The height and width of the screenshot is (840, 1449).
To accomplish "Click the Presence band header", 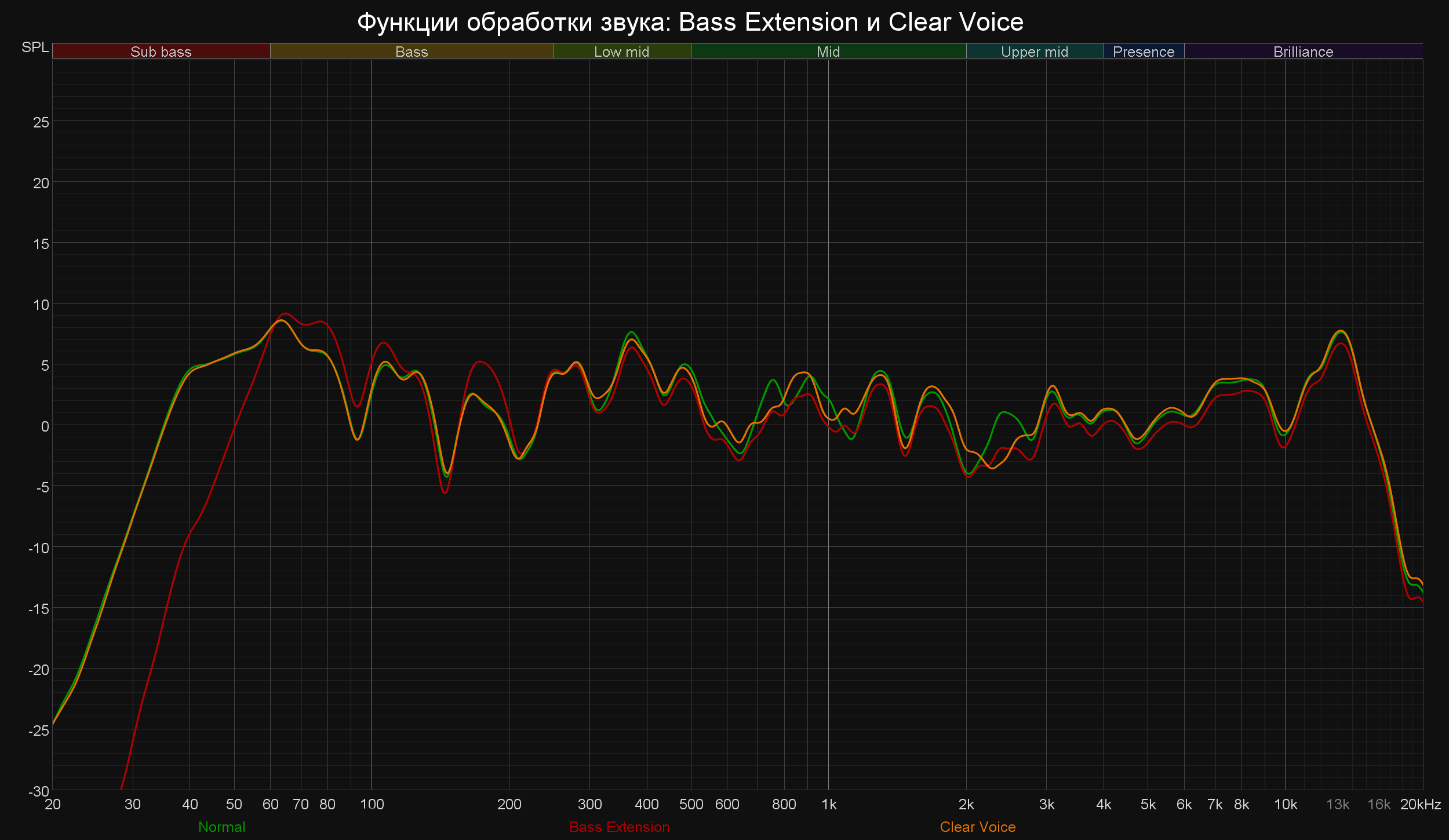I will click(x=1143, y=52).
